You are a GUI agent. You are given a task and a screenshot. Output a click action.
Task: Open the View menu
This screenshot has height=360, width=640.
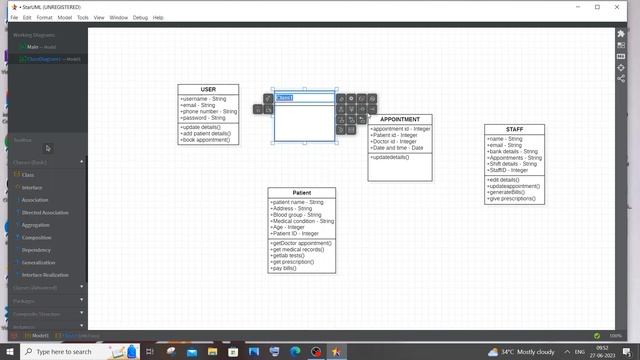click(99, 18)
